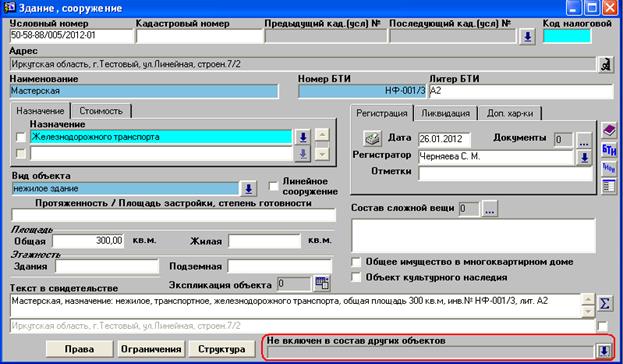Click the address lookup icon beside Адрес field

(606, 64)
